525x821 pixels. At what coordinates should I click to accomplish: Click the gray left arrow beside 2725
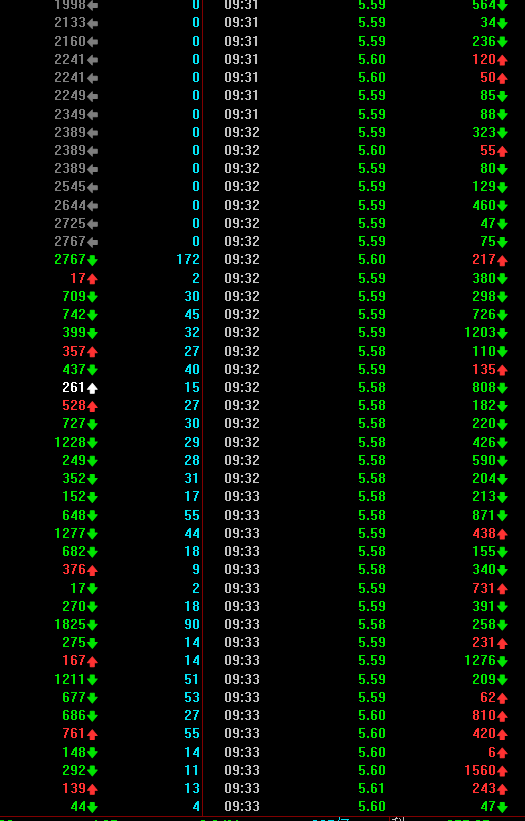(x=92, y=224)
